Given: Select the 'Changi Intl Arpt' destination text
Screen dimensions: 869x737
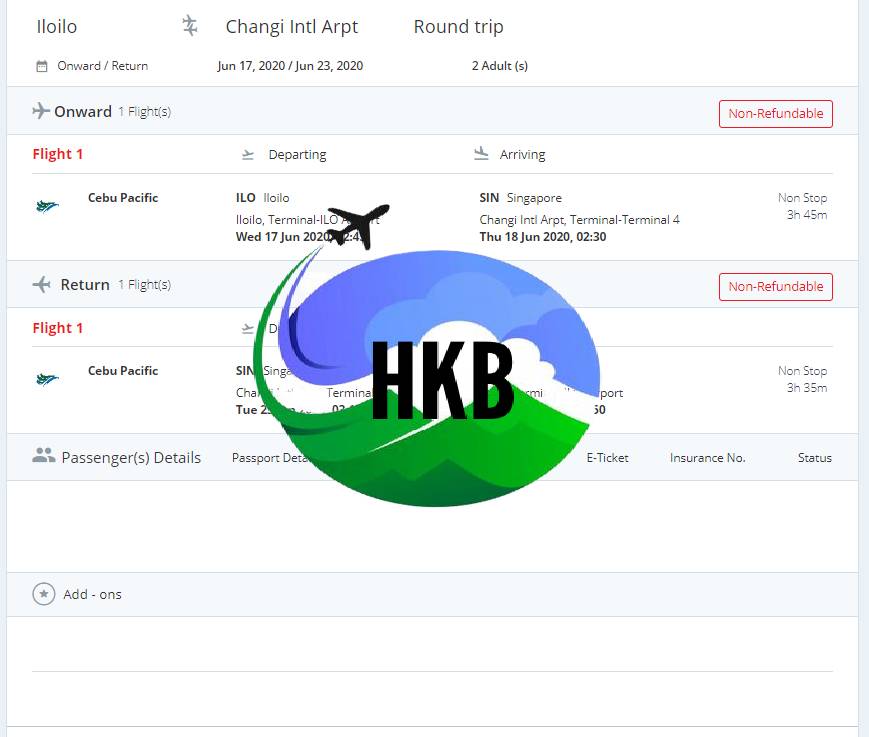Looking at the screenshot, I should (292, 27).
